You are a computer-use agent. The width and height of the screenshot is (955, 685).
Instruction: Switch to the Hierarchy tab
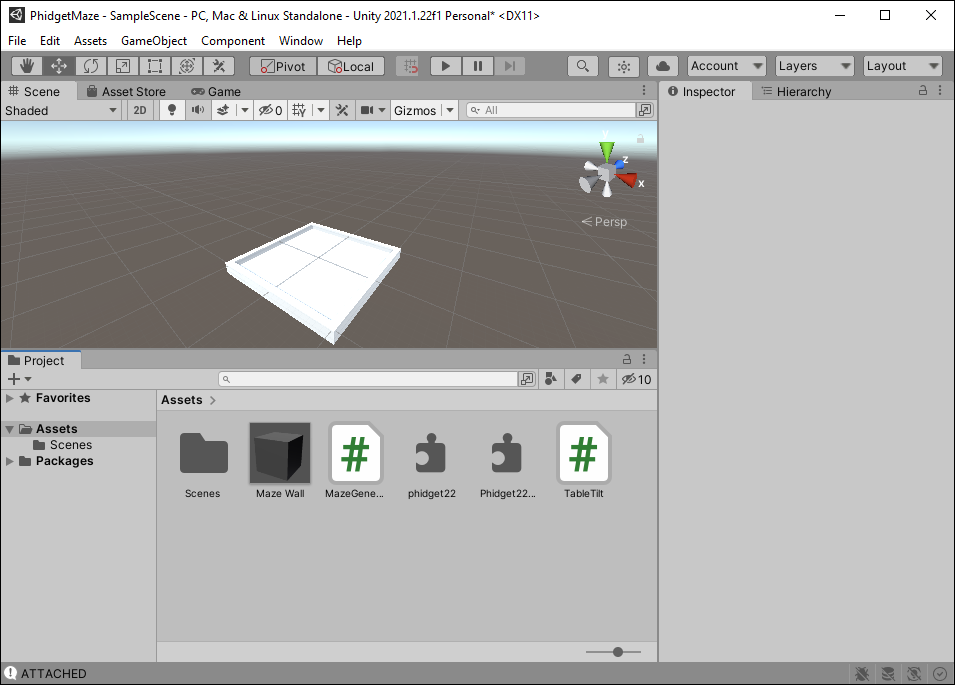pyautogui.click(x=797, y=91)
